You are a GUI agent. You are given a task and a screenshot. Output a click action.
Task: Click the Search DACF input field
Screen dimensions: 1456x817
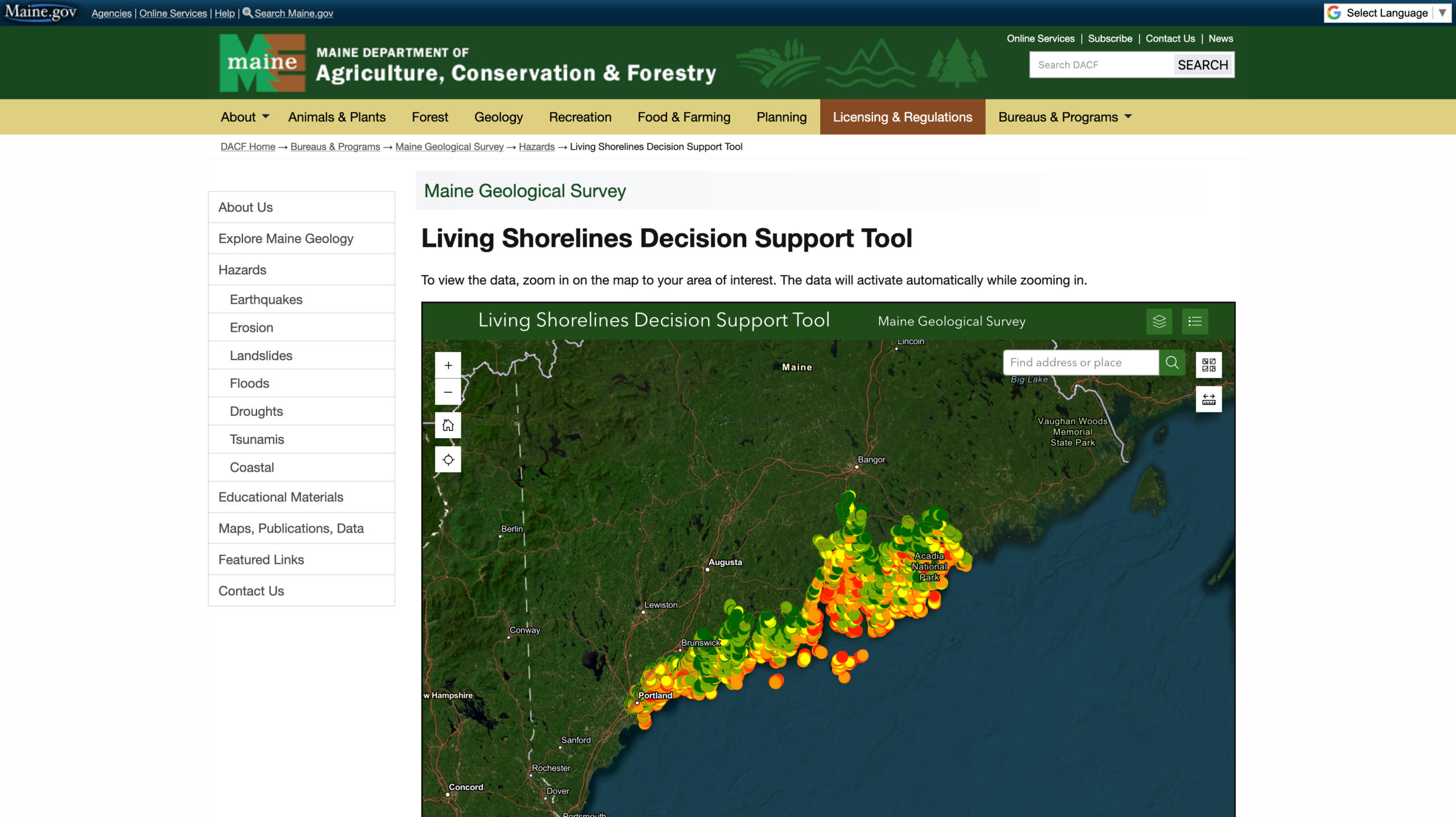[1101, 65]
